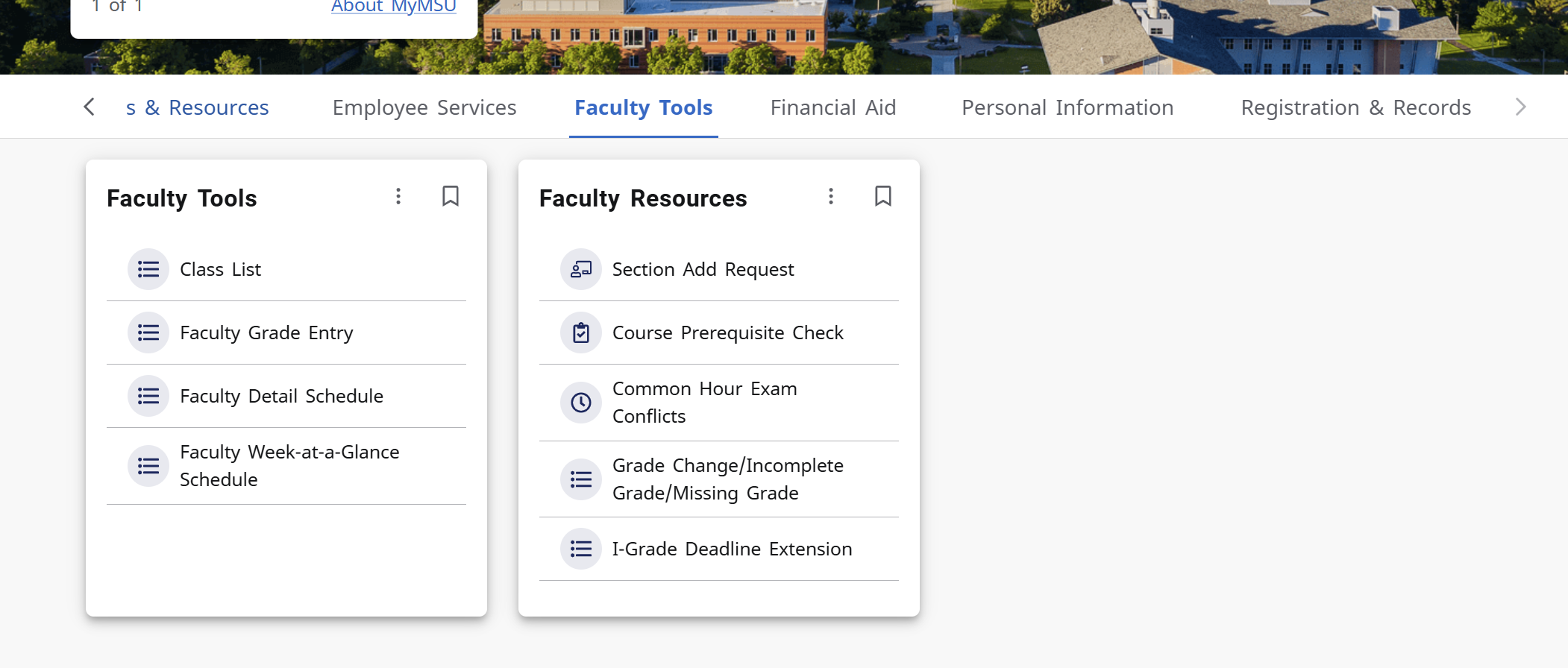The image size is (1568, 668).
Task: Bookmark the Faculty Tools card
Action: click(450, 196)
